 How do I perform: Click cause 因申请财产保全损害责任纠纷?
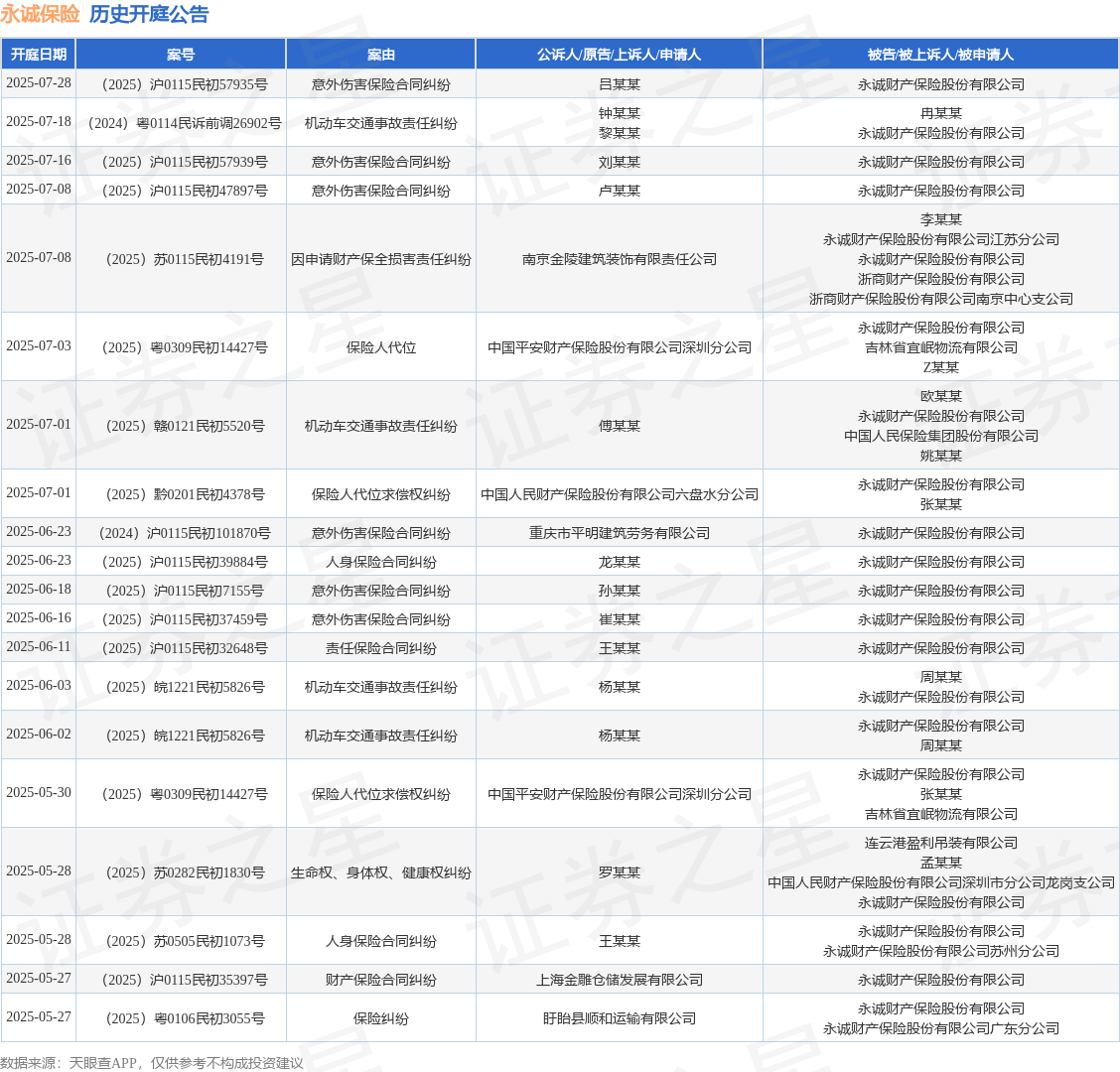[380, 258]
